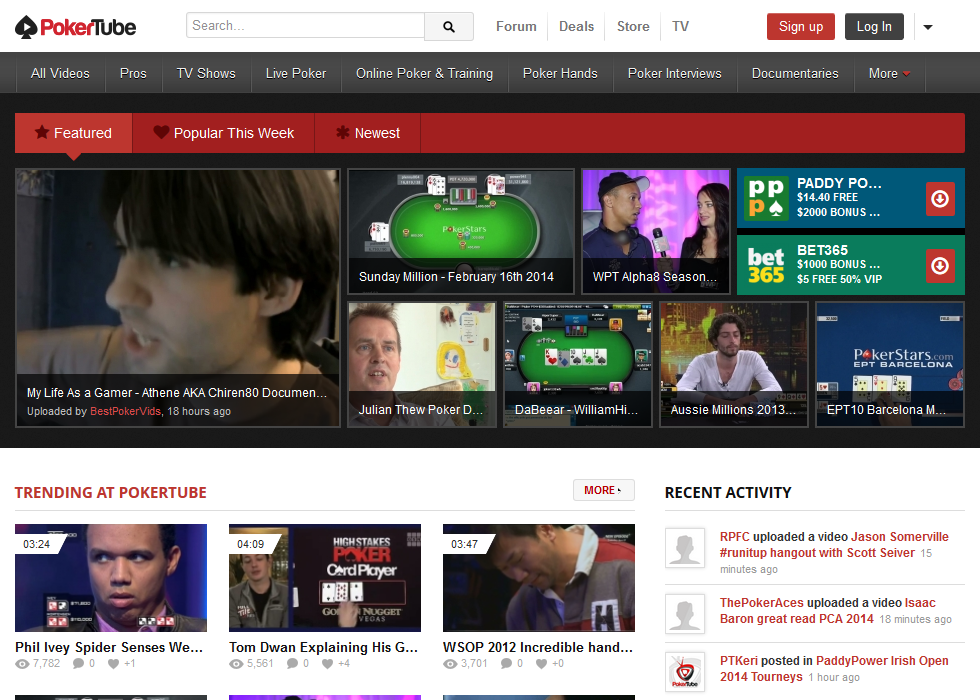Viewport: 980px width, 700px height.
Task: Click the PTKeri user avatar
Action: coord(685,671)
